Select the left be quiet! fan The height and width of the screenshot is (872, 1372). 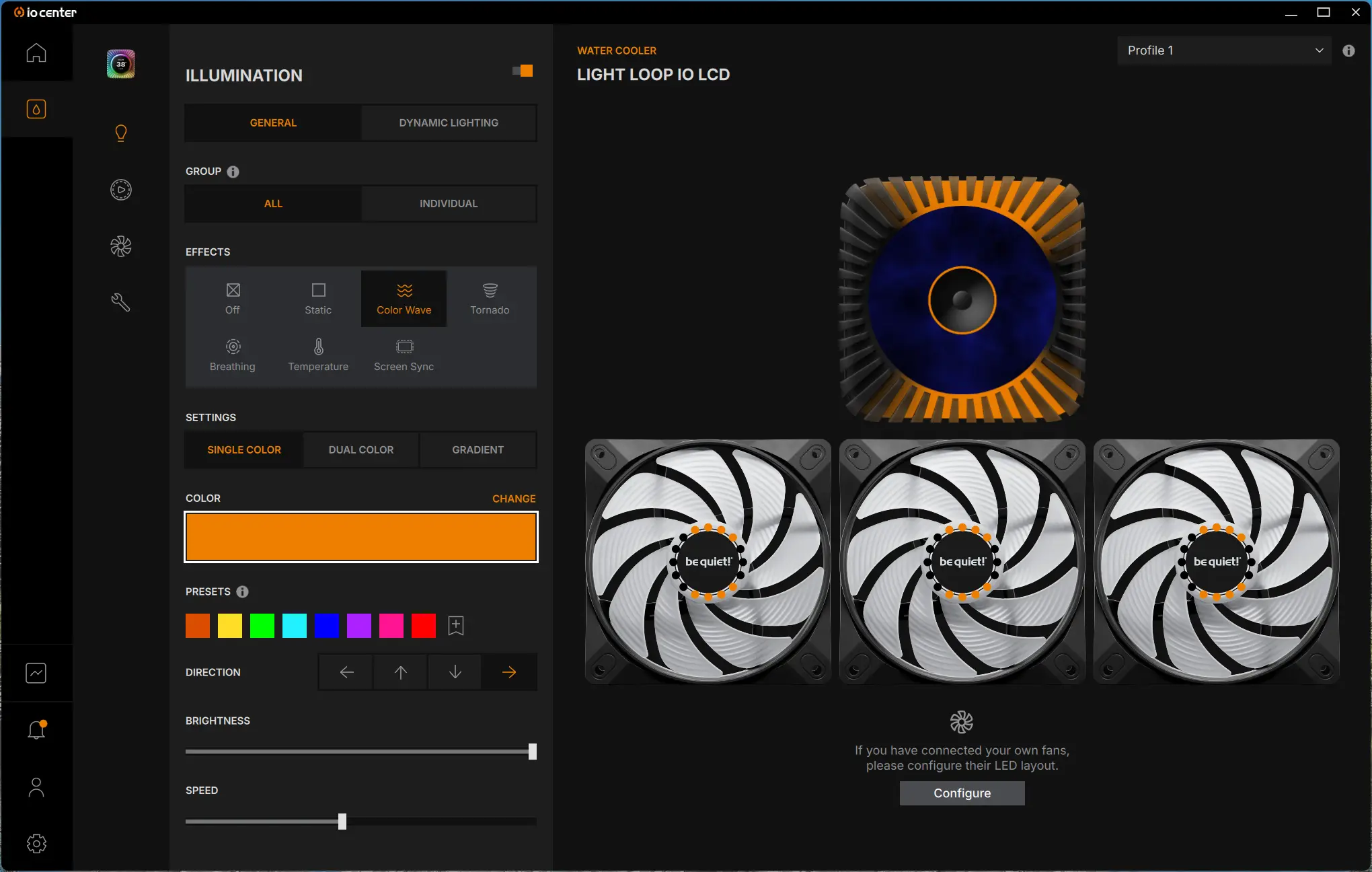click(x=708, y=562)
